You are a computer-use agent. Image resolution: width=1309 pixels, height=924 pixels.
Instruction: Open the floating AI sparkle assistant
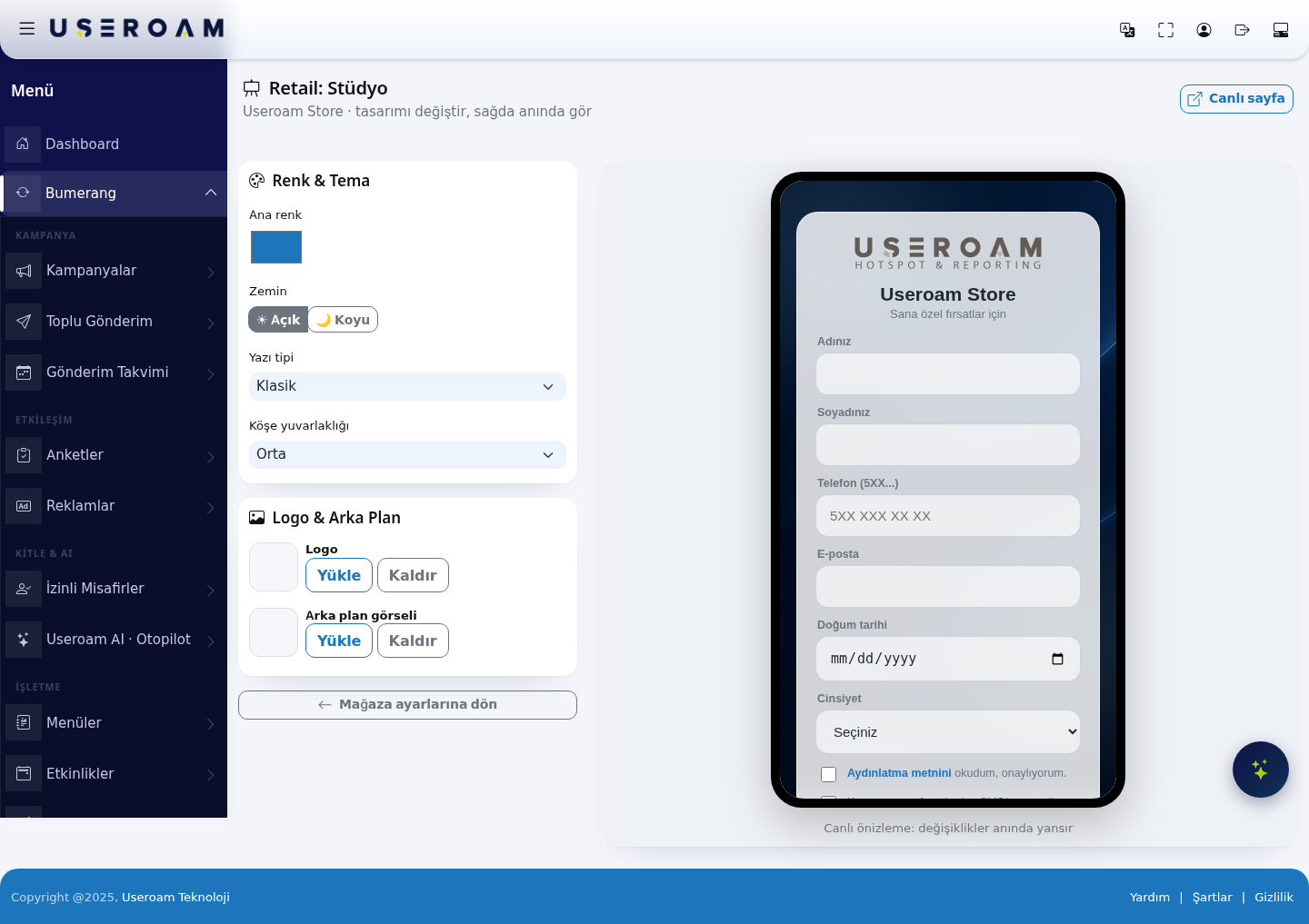[1260, 770]
